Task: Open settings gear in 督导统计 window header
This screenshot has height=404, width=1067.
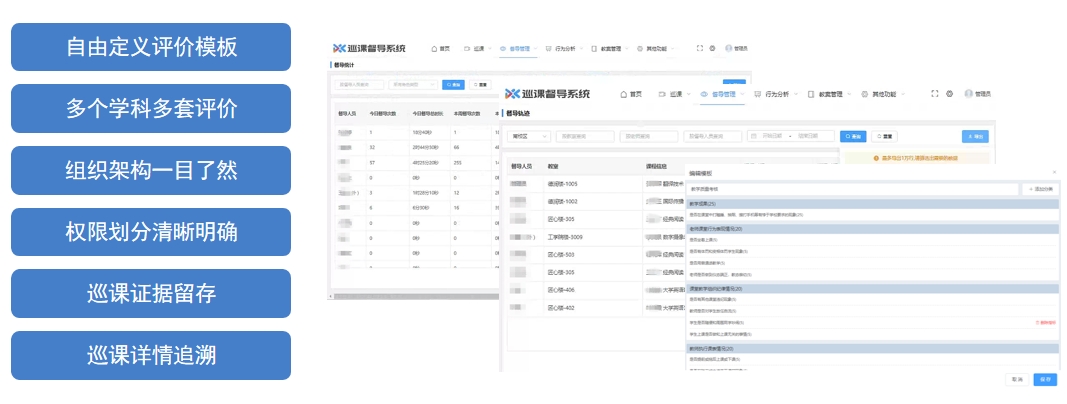Action: (712, 49)
